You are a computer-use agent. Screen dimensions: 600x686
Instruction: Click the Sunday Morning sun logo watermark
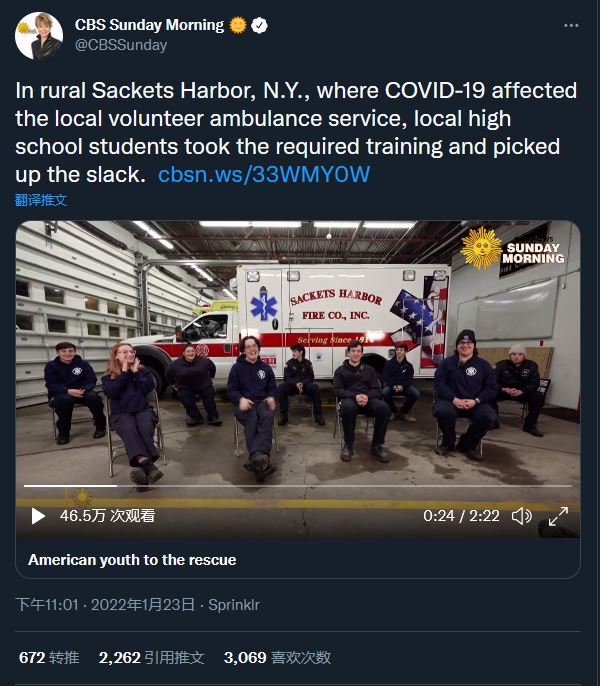(x=480, y=246)
